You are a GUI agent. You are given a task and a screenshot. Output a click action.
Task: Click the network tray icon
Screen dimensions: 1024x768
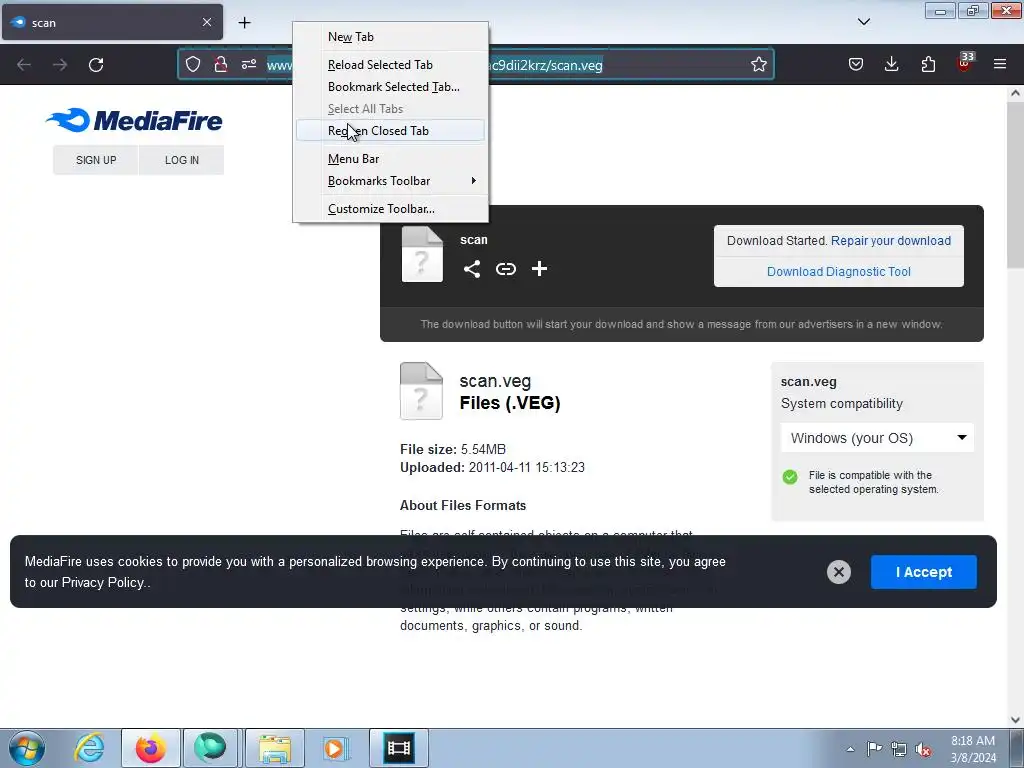tap(899, 749)
